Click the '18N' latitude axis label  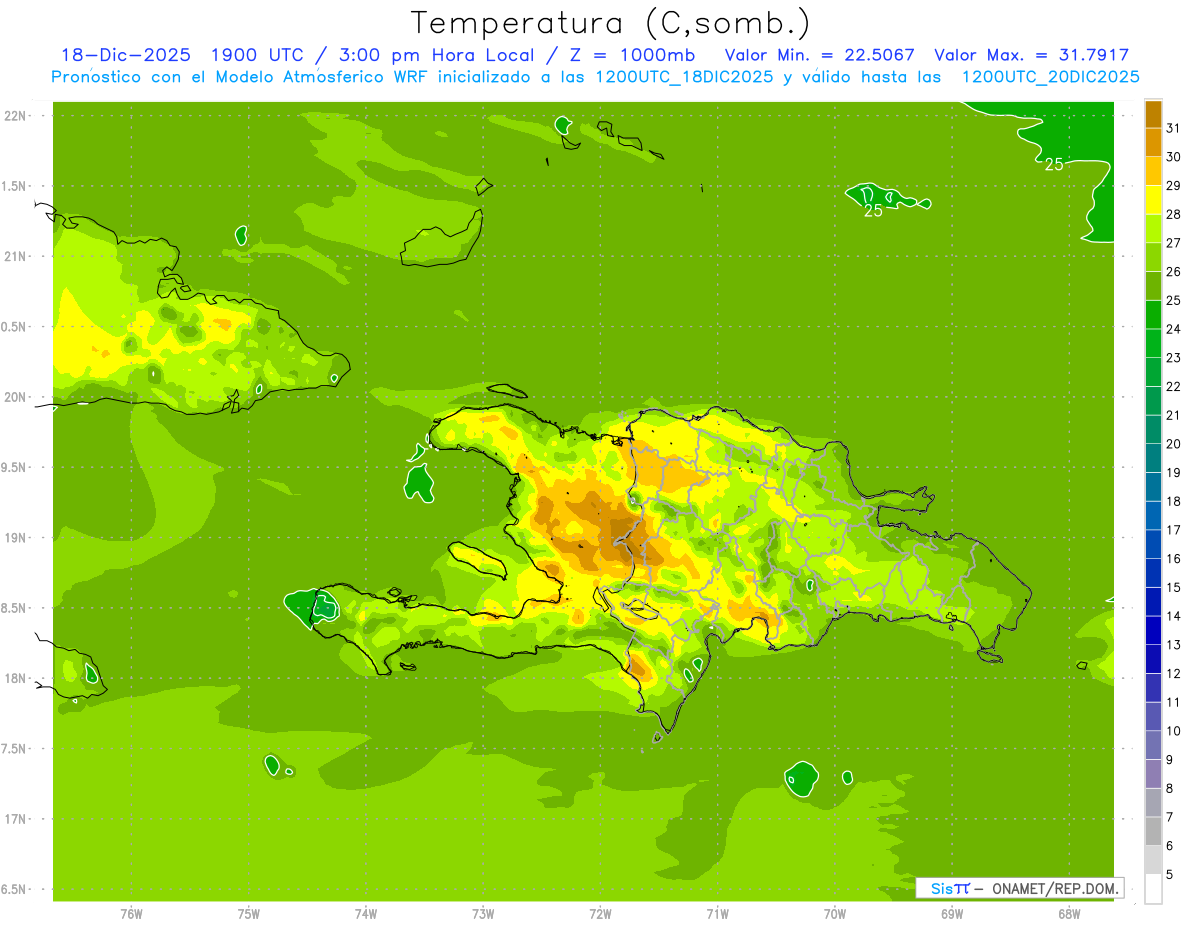[x=16, y=678]
